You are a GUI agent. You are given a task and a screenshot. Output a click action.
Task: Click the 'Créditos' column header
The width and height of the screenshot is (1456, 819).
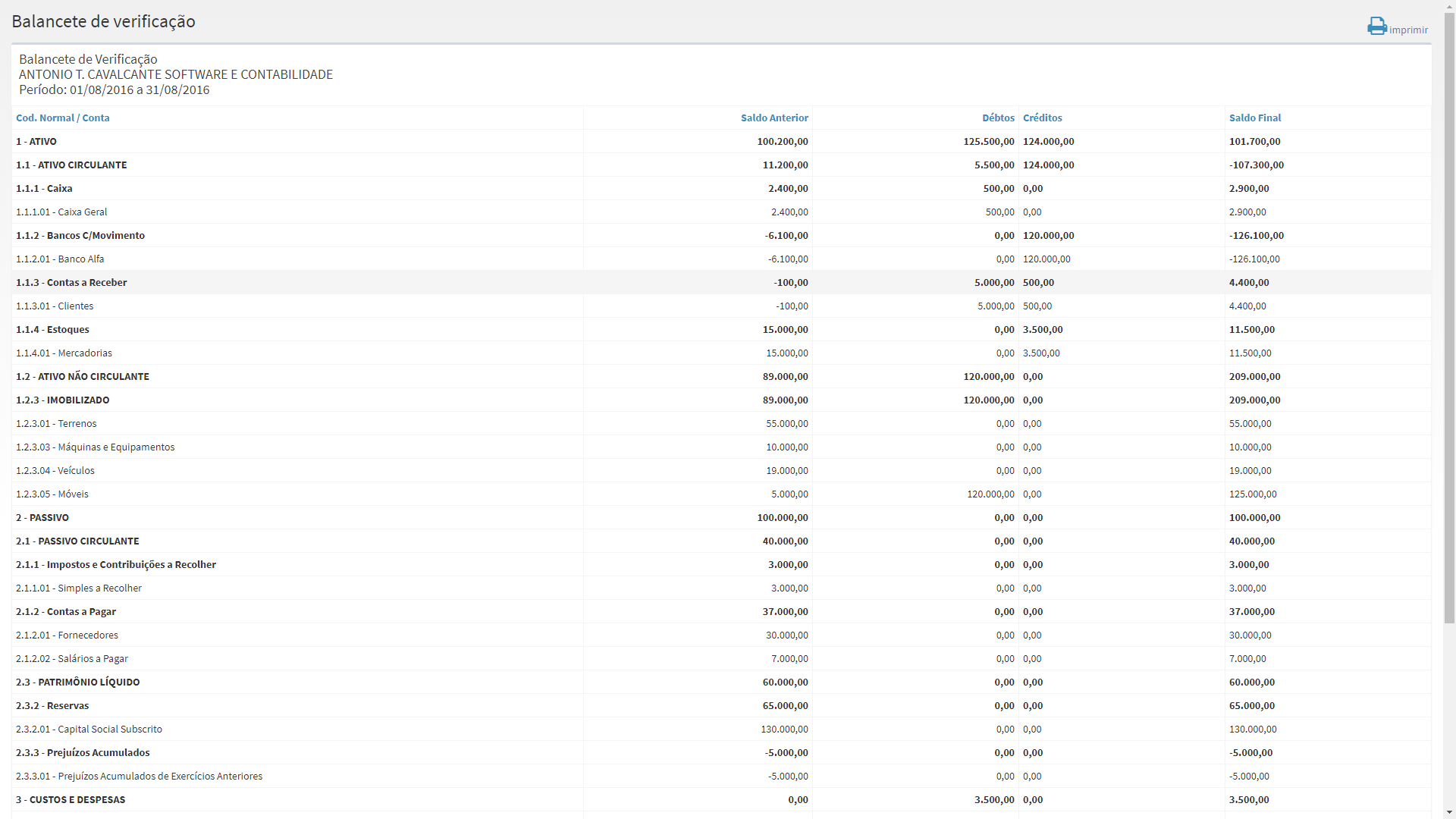(1043, 118)
